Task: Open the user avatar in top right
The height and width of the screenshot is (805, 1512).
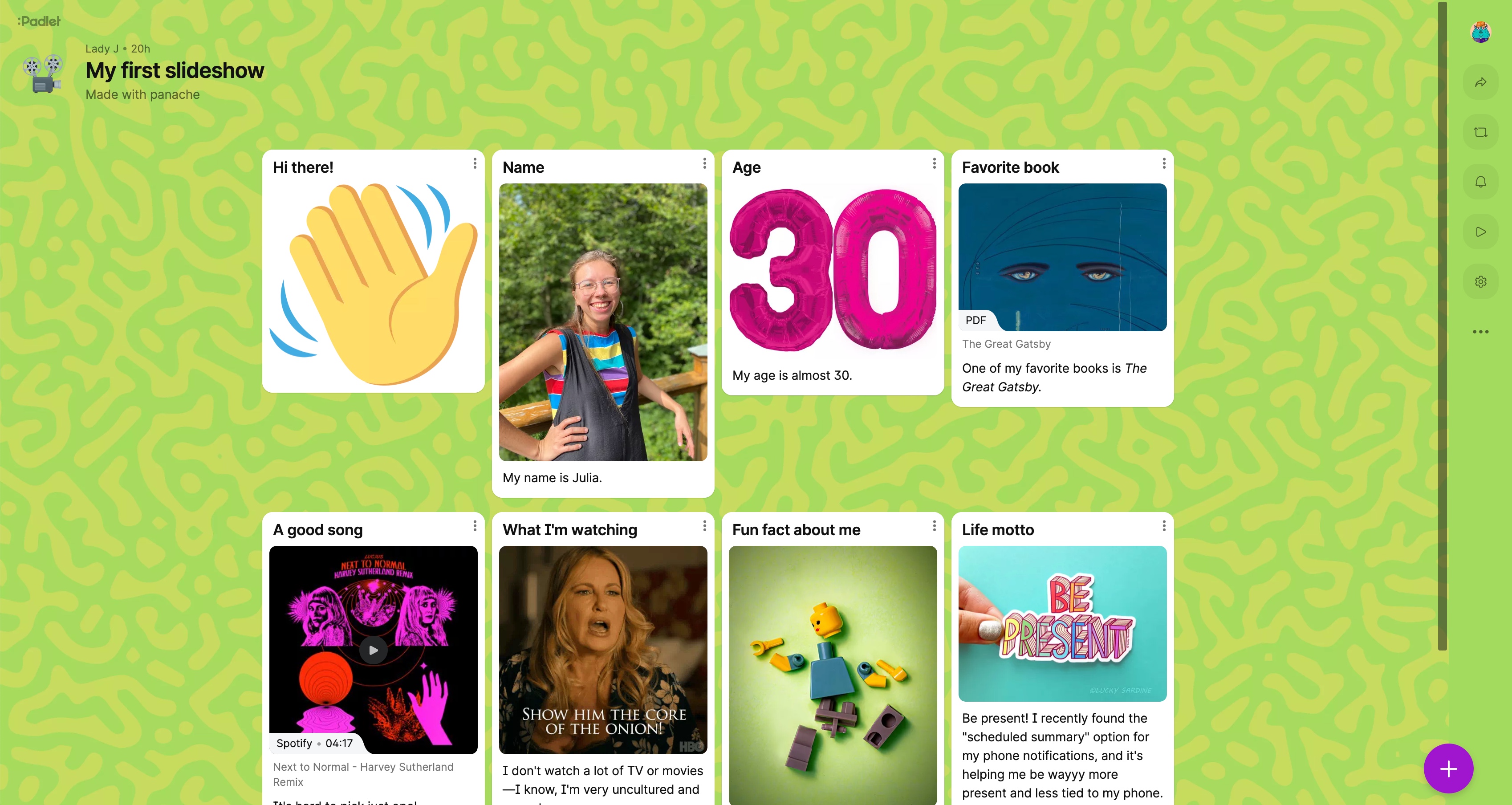Action: [1480, 33]
